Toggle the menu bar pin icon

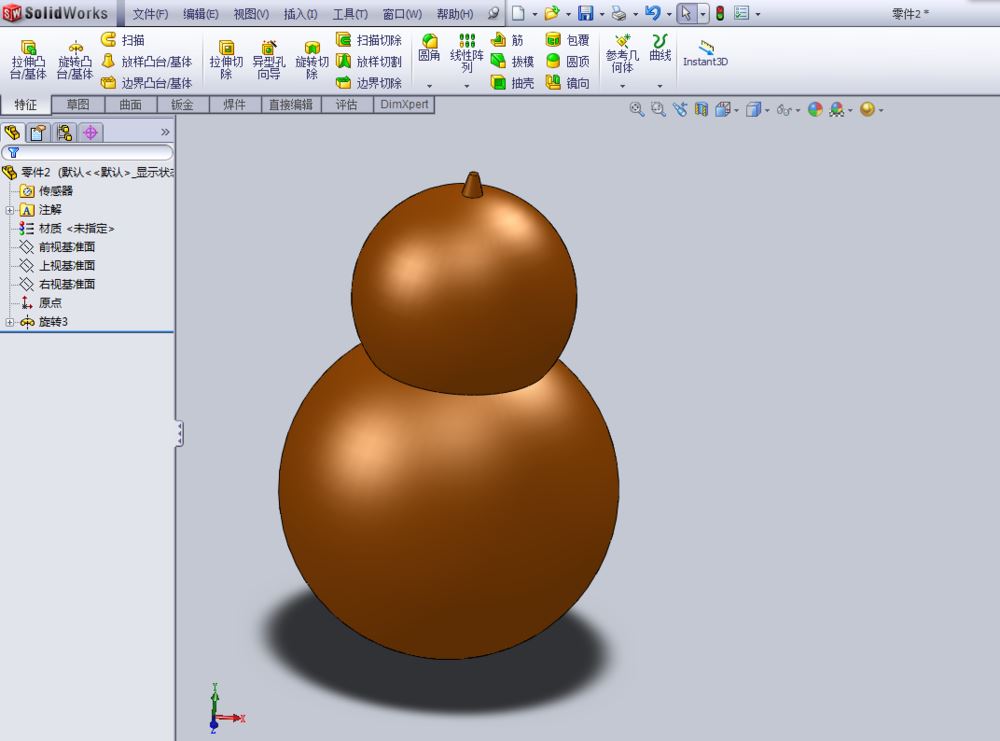pos(493,13)
